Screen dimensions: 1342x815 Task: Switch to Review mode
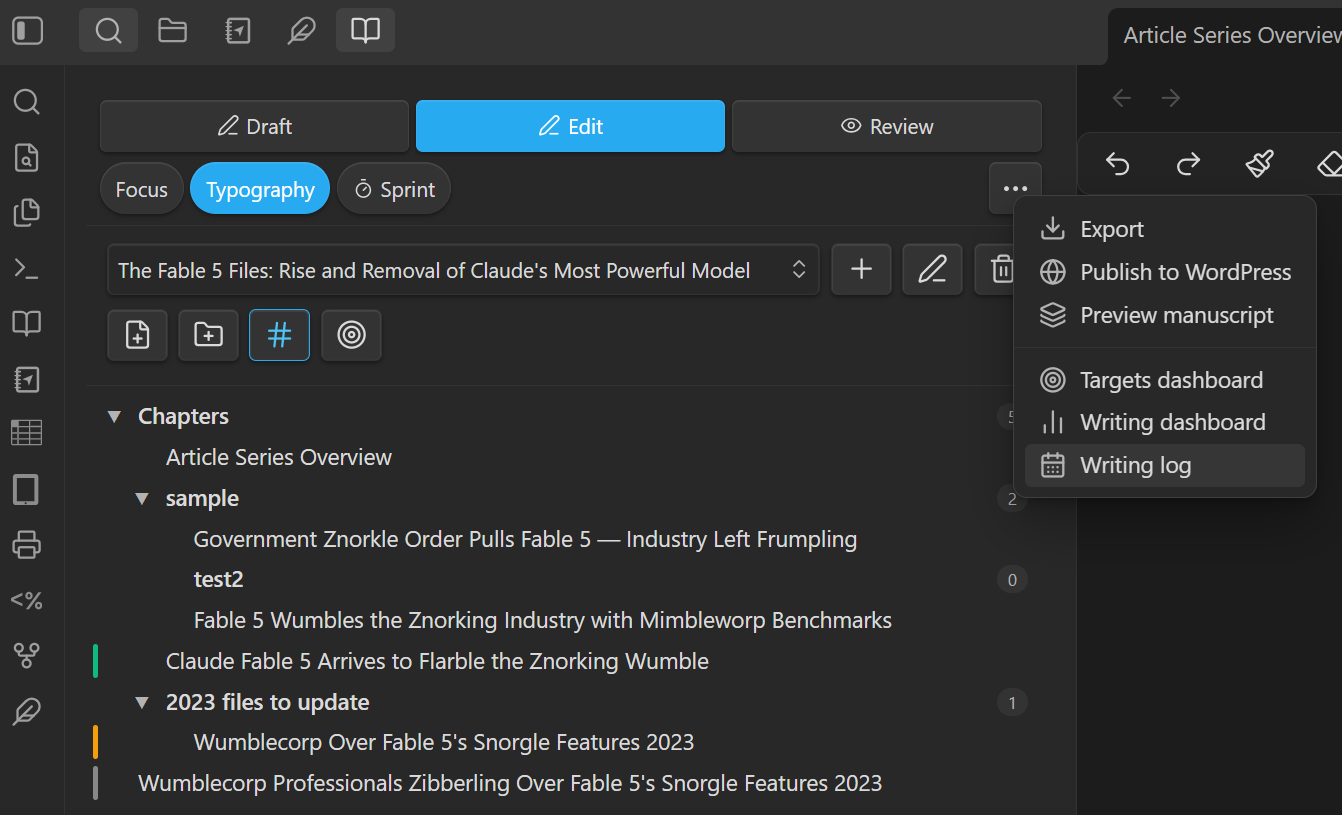[887, 126]
